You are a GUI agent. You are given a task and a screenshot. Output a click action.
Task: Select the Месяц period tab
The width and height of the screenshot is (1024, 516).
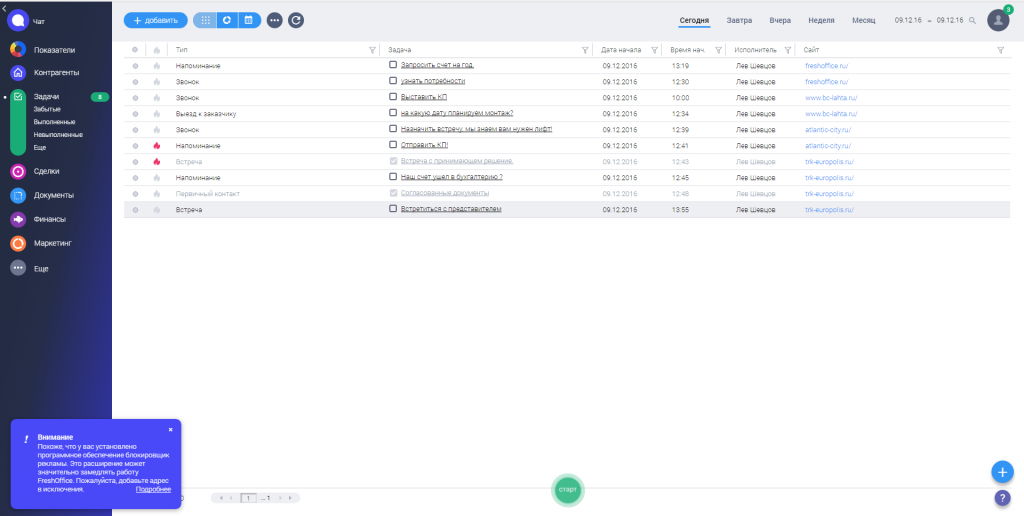(x=863, y=20)
